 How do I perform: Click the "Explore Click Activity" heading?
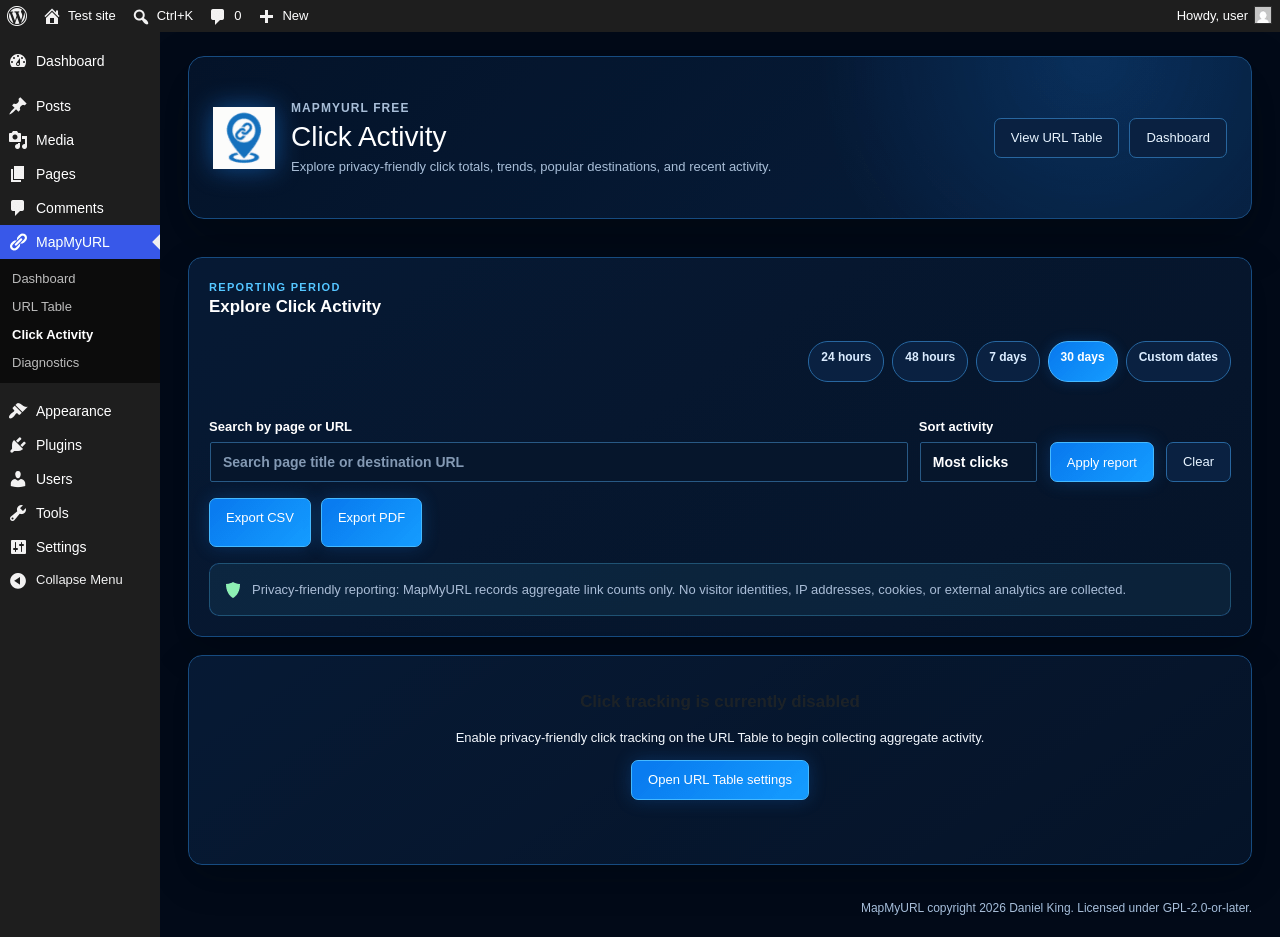tap(295, 307)
